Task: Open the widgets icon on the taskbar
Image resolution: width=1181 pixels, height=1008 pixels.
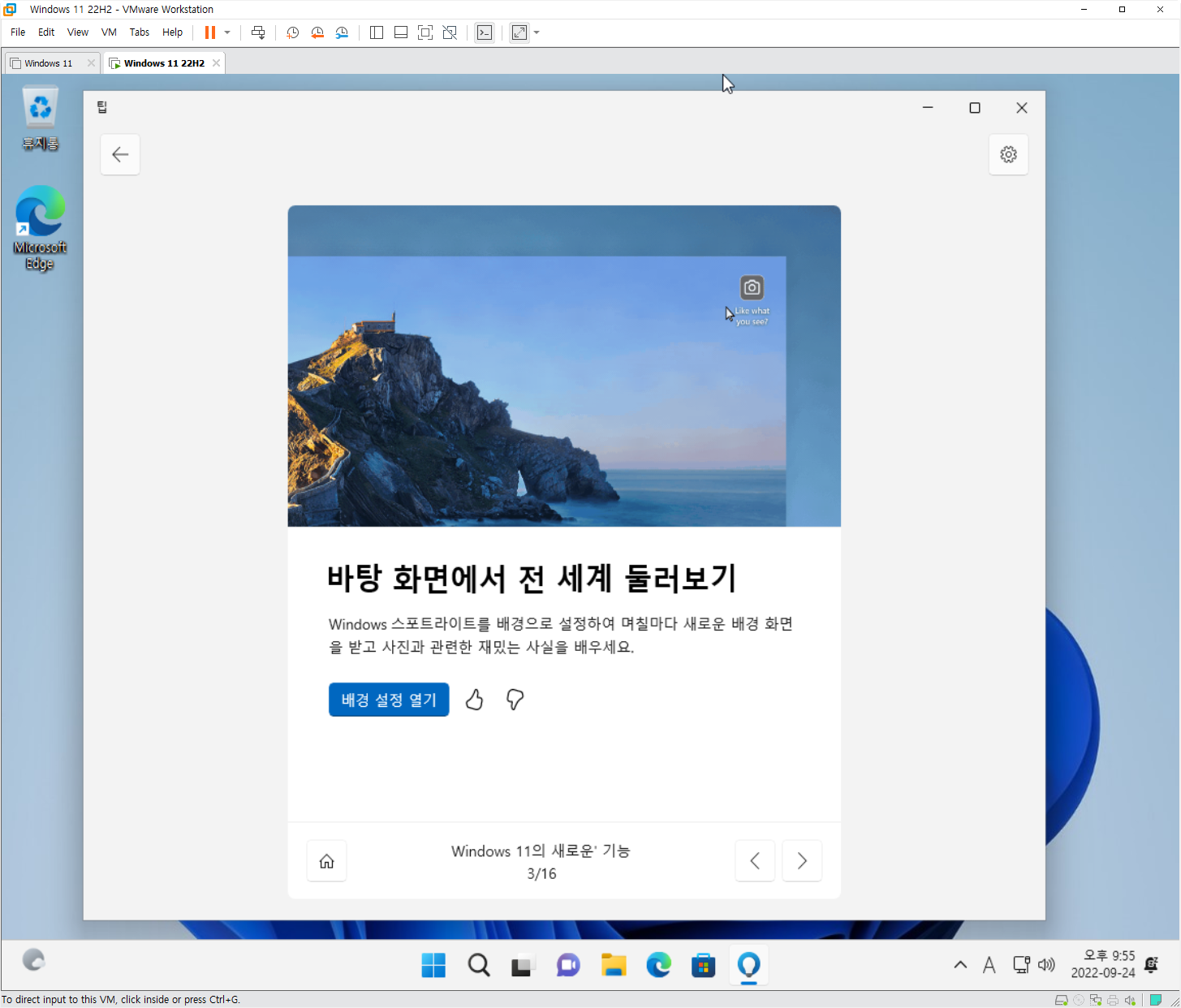Action: [33, 960]
